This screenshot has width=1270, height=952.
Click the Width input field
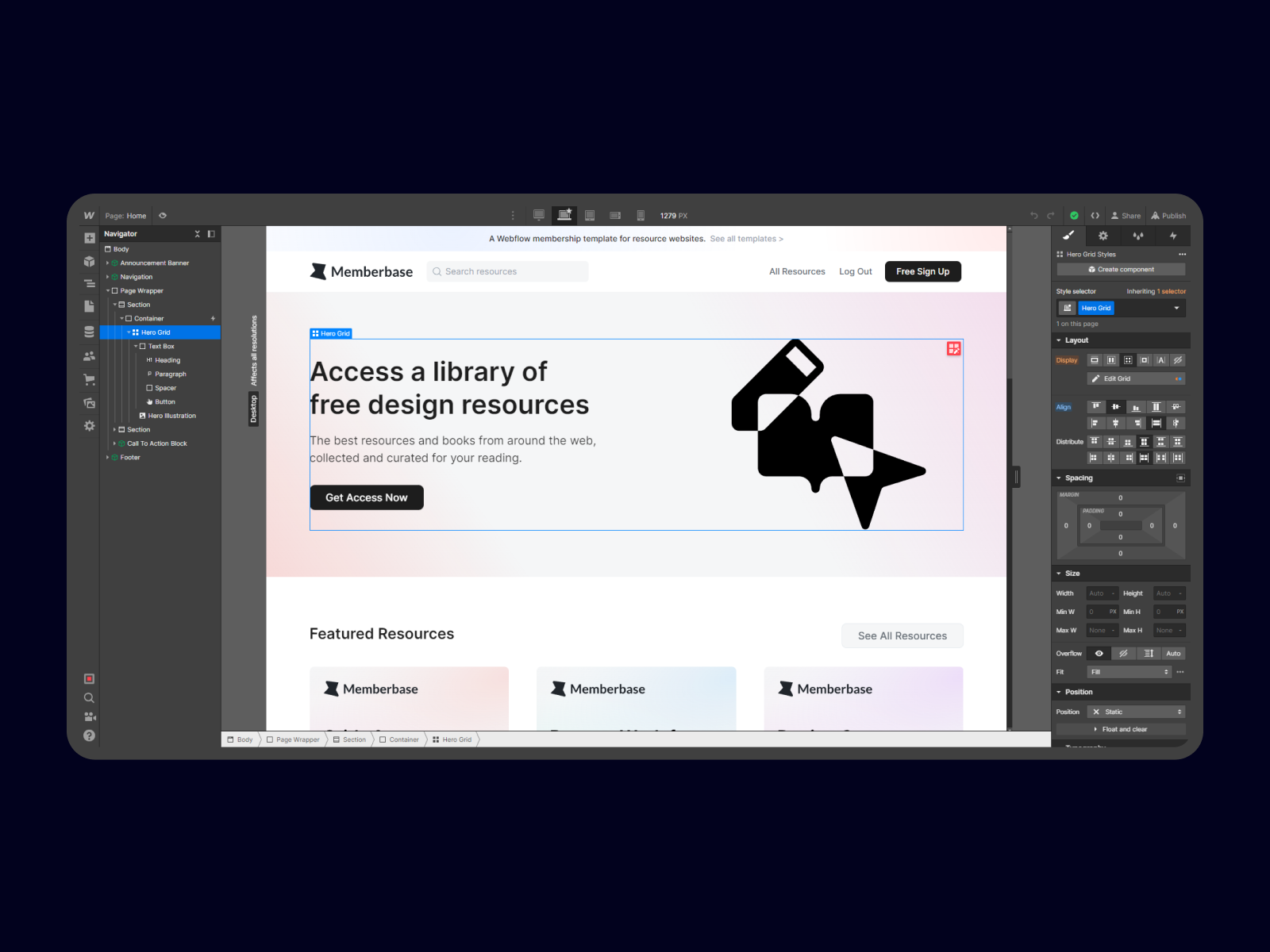pos(1103,593)
